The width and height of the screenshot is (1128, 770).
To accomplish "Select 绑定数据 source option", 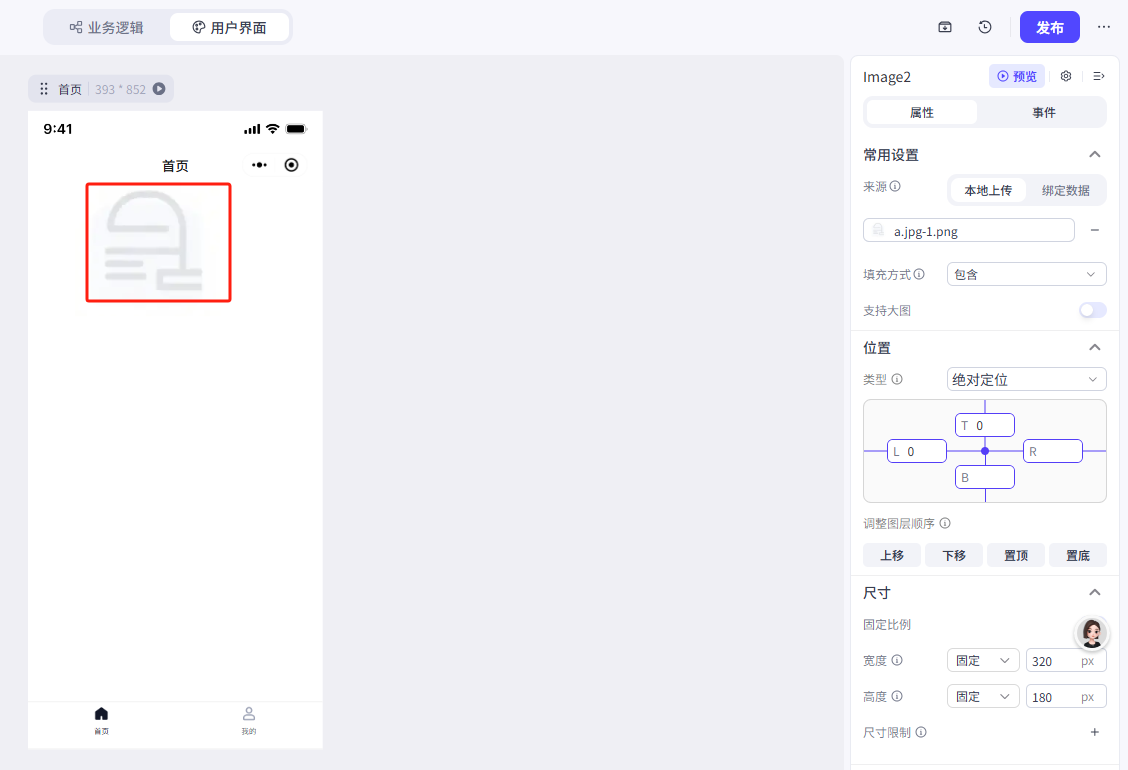I will pos(1066,190).
